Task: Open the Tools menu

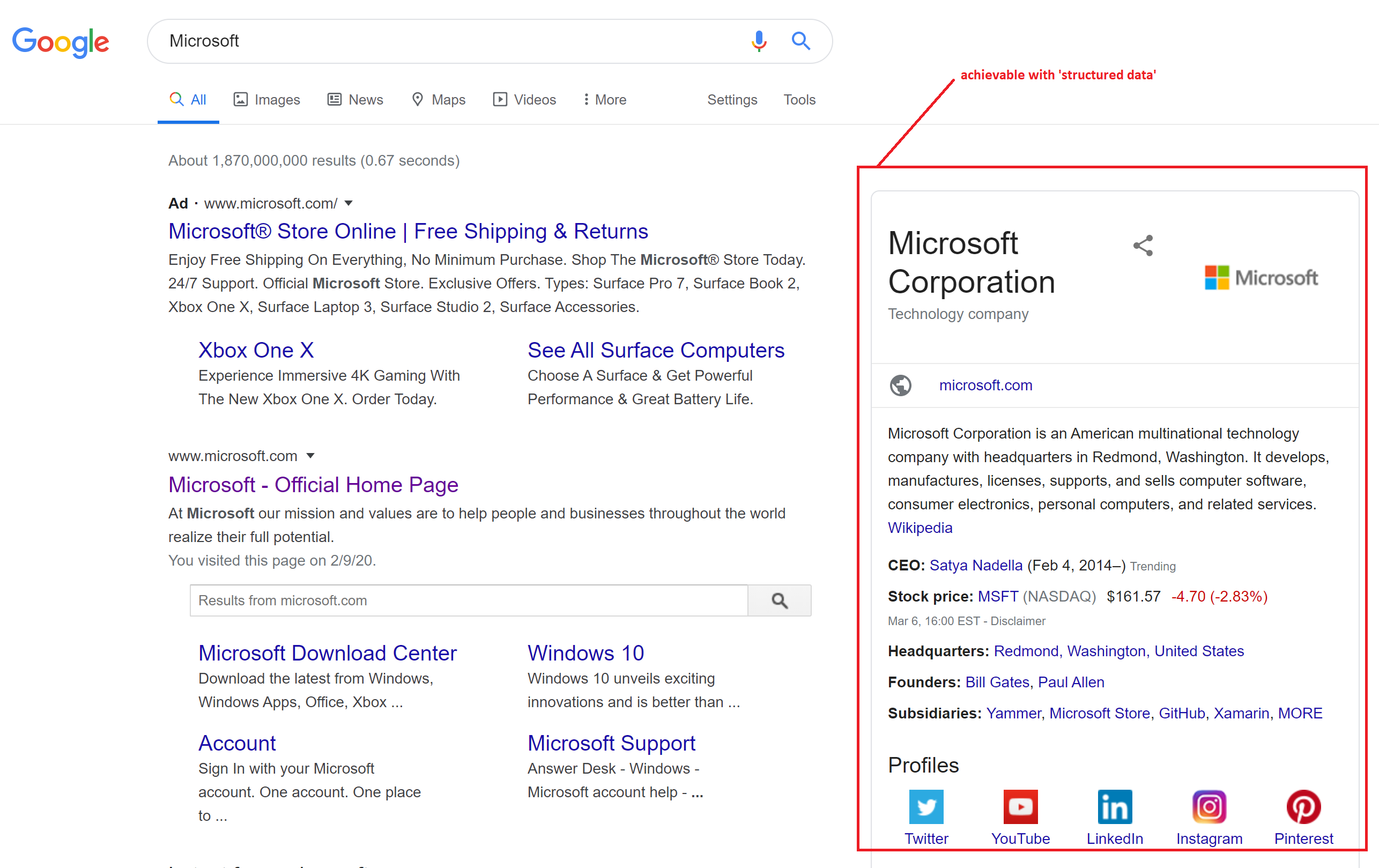Action: tap(799, 100)
